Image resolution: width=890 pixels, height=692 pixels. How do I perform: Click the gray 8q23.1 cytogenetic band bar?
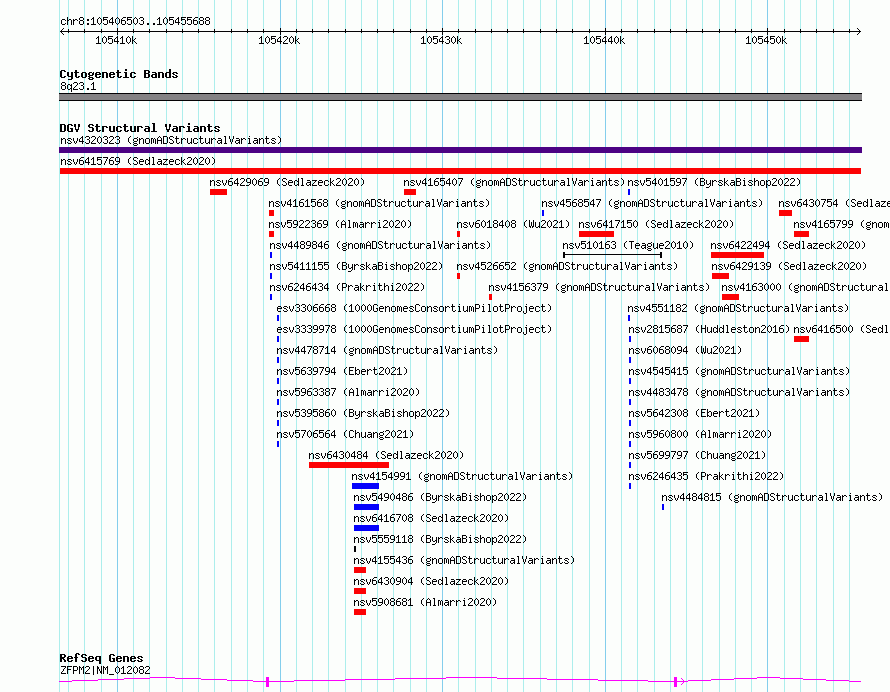[x=460, y=97]
